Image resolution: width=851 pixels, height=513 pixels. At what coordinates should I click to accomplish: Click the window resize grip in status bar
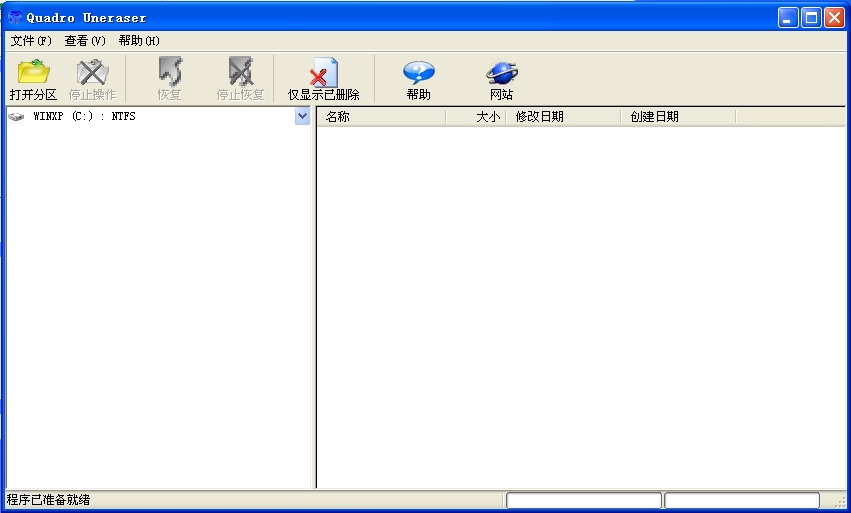(x=840, y=501)
